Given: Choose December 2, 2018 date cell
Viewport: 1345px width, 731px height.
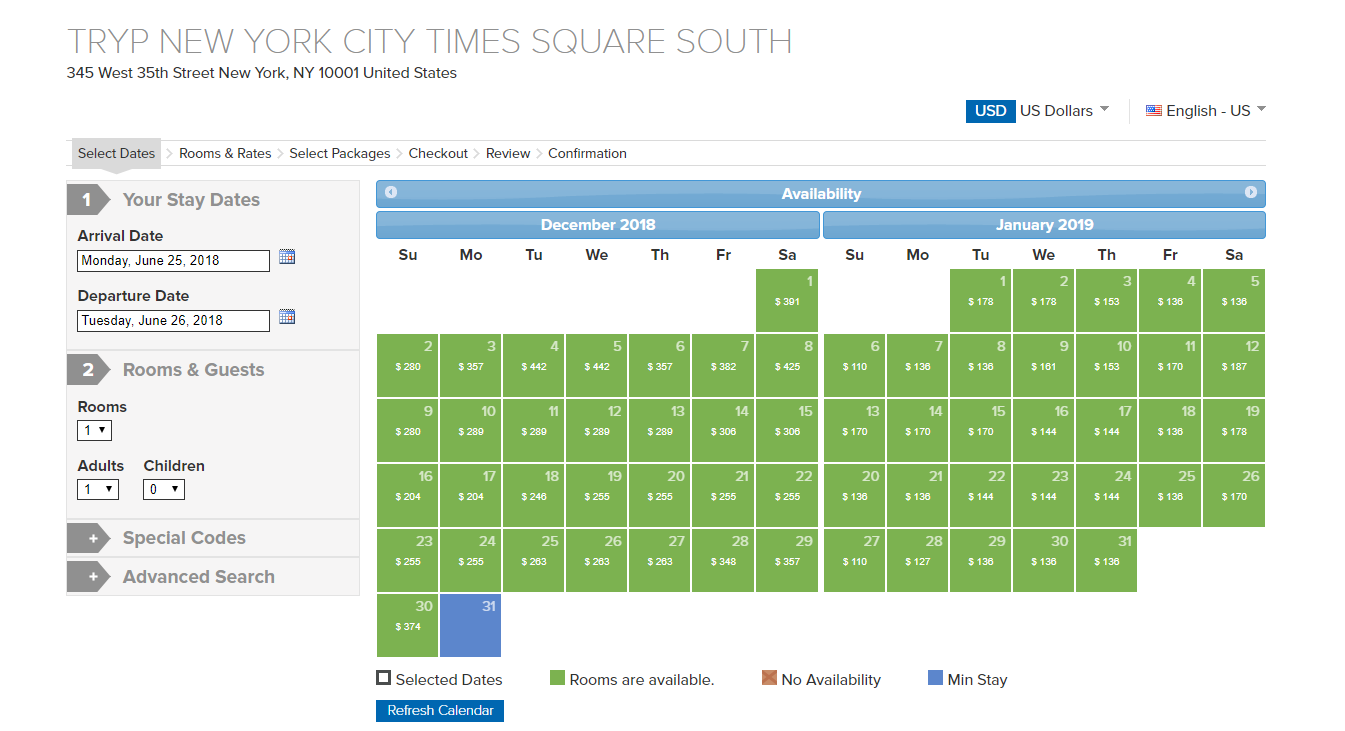Looking at the screenshot, I should (x=408, y=365).
